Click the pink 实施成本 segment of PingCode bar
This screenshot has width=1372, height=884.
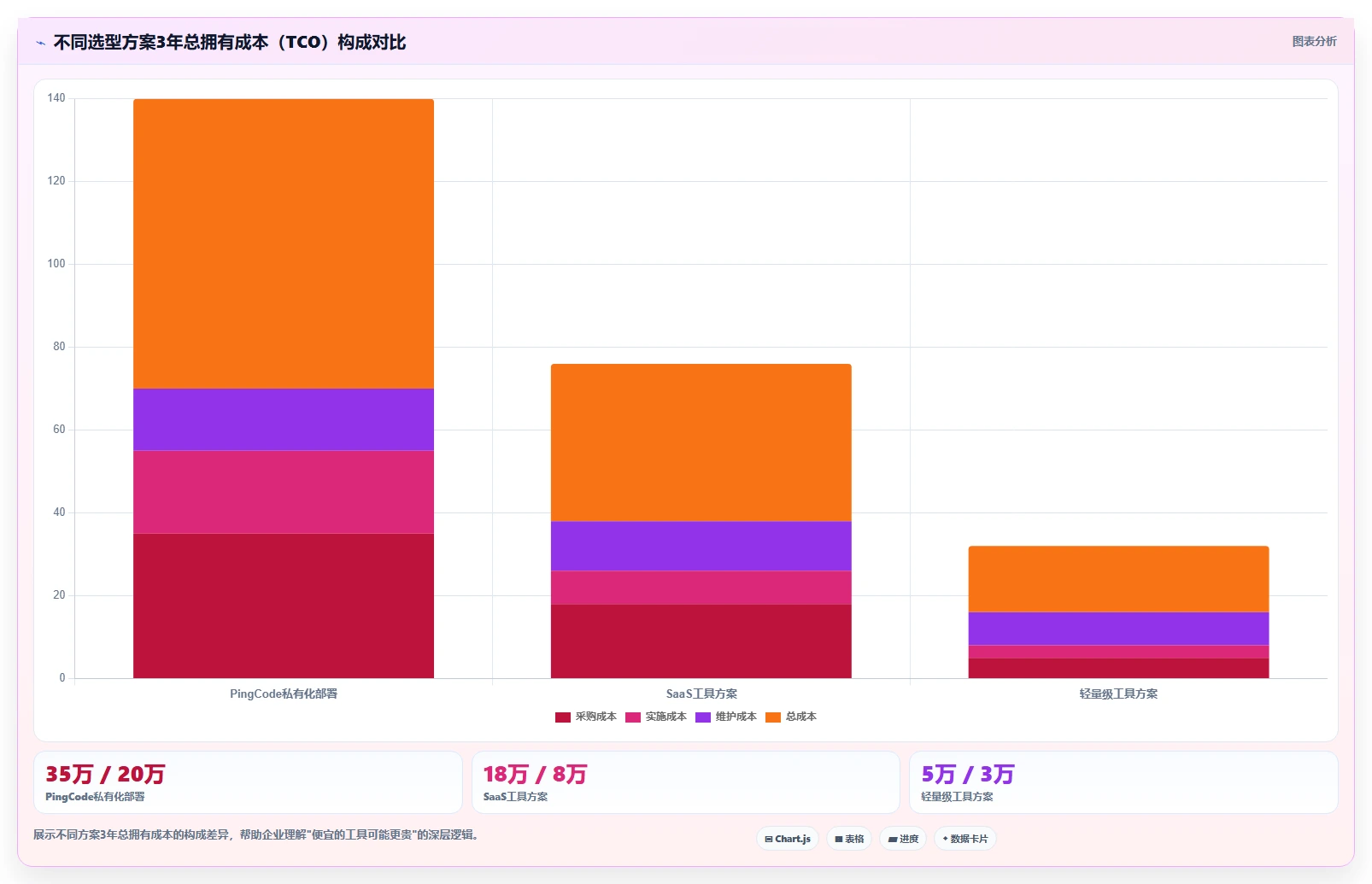pos(284,492)
